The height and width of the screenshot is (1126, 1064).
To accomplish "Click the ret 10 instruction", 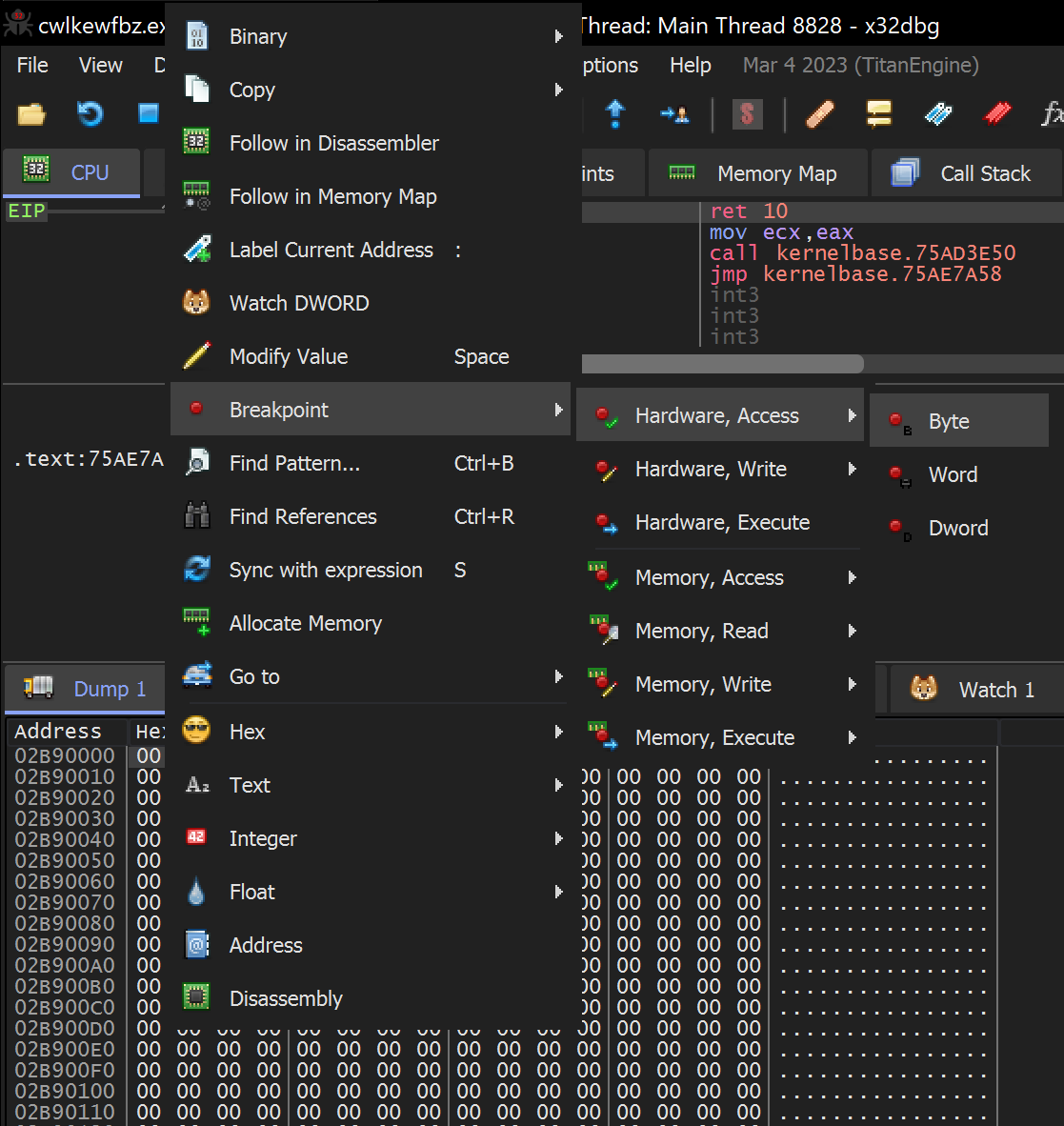I will point(749,211).
